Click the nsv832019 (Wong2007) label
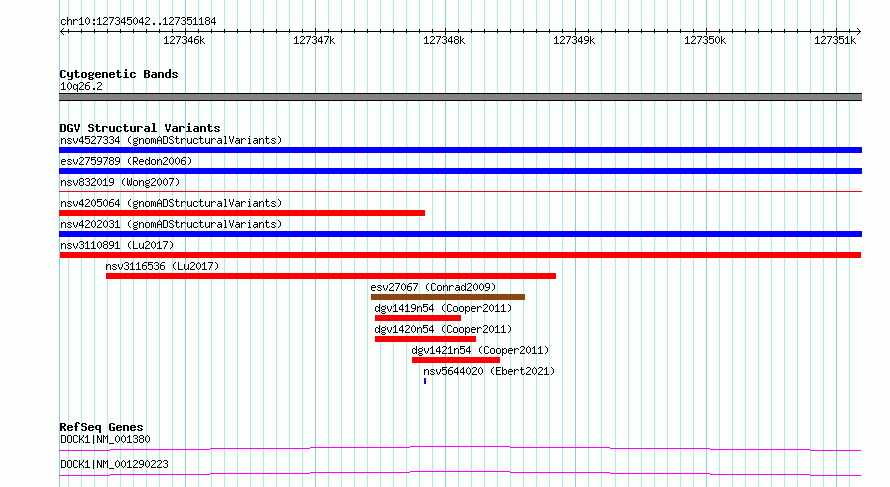 [x=120, y=182]
